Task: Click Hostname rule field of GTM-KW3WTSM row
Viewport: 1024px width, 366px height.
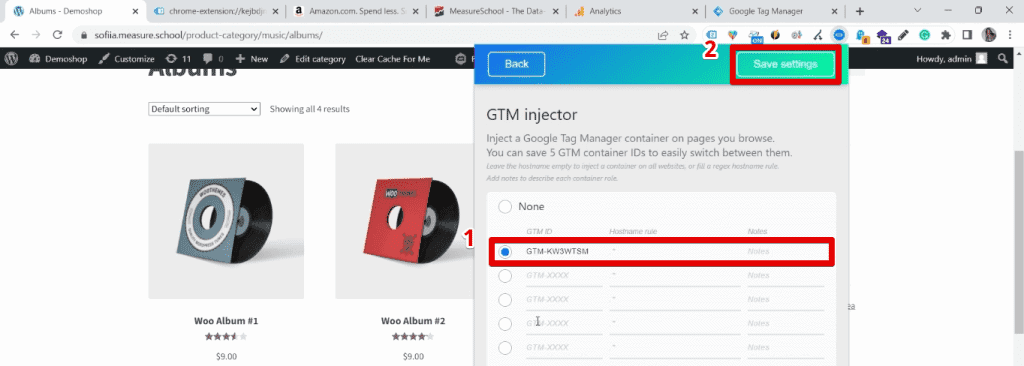Action: [675, 252]
